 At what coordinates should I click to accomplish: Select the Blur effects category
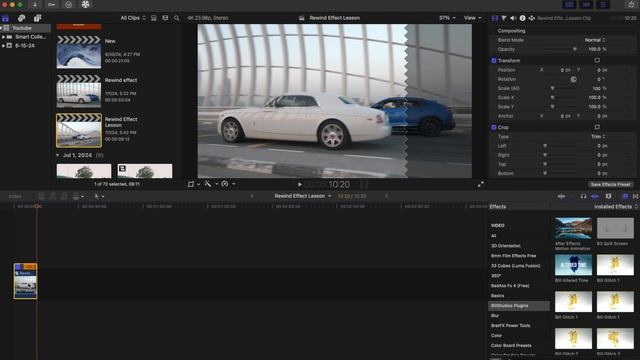495,316
